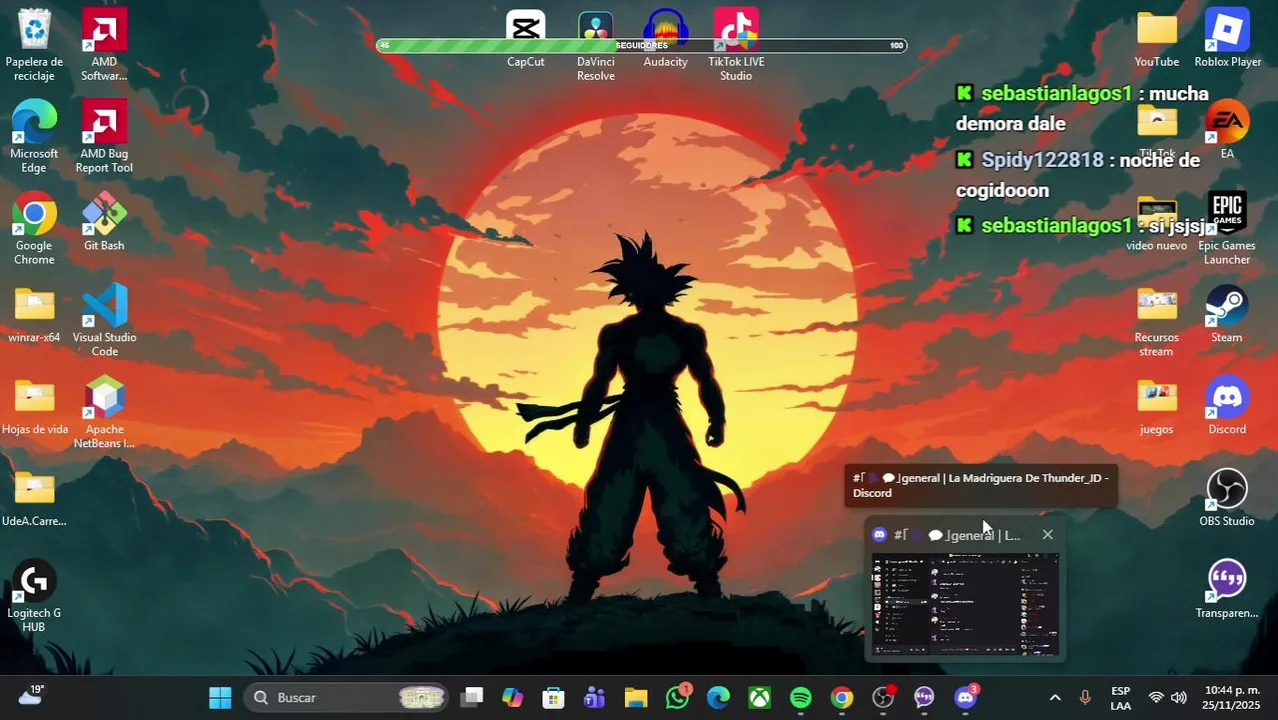Click the Buscar search box in taskbar
Screen dimensions: 1278x720
click(346, 698)
